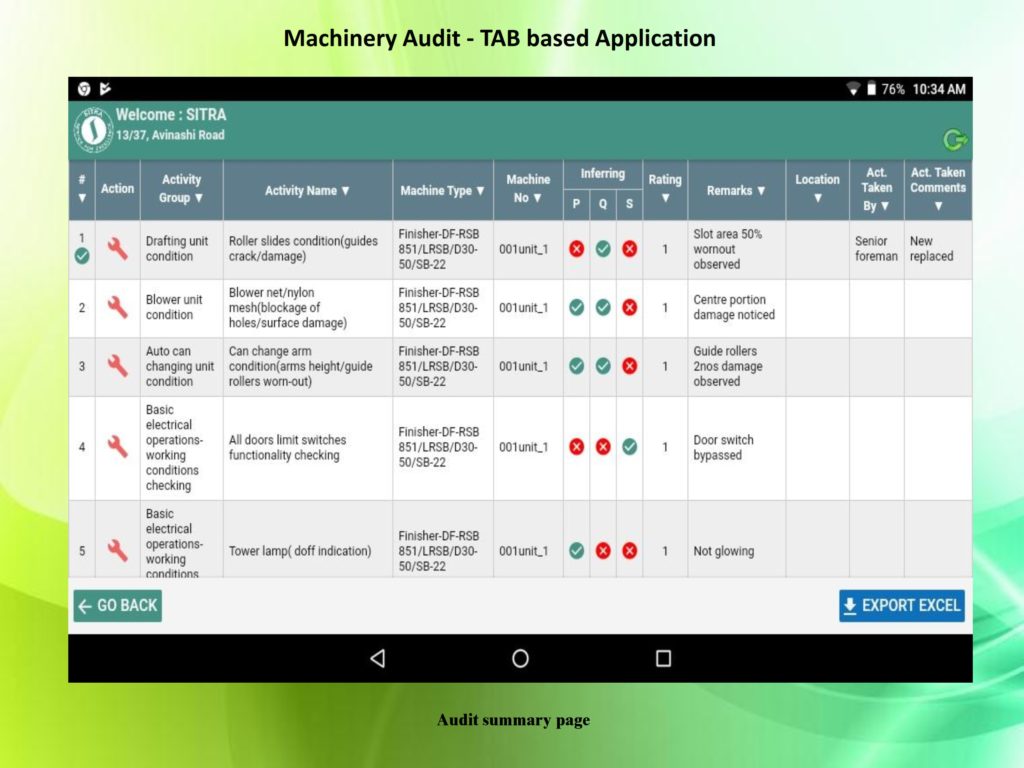
Task: Toggle S status in Auto can changing row
Action: coord(630,366)
